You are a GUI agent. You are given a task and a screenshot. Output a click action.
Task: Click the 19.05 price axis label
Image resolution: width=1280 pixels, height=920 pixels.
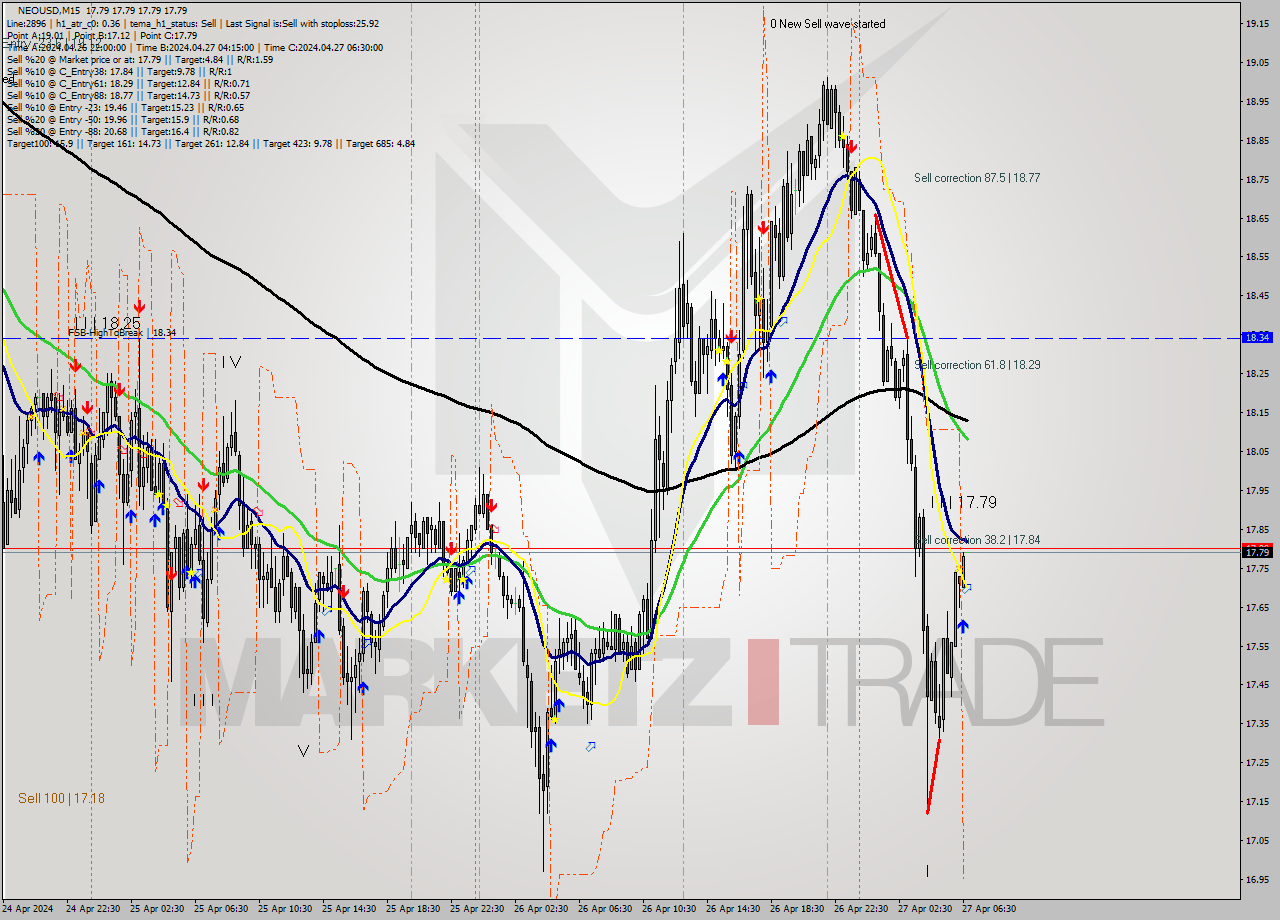1257,62
